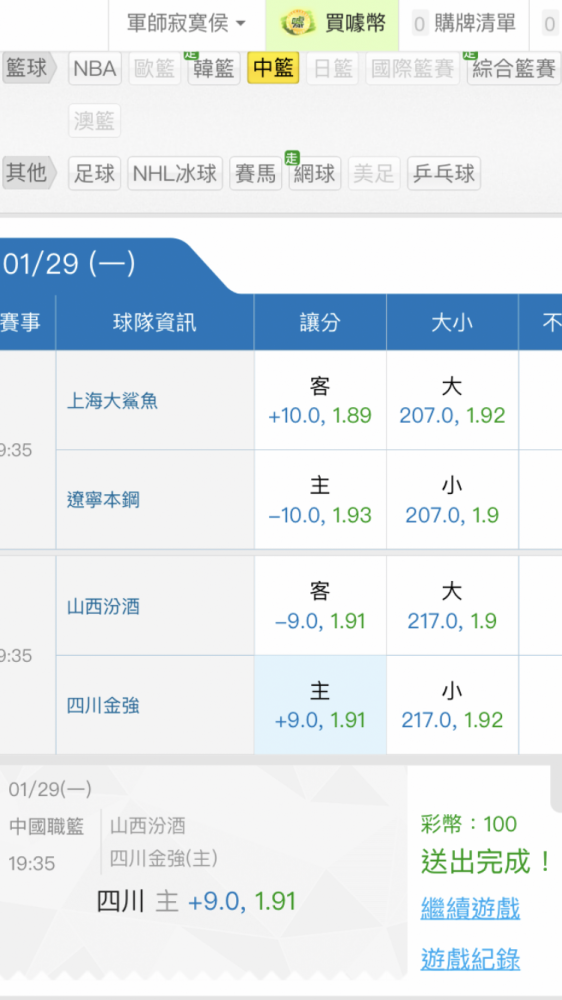Choose the 網球 sport category
562x1000 pixels.
point(315,173)
